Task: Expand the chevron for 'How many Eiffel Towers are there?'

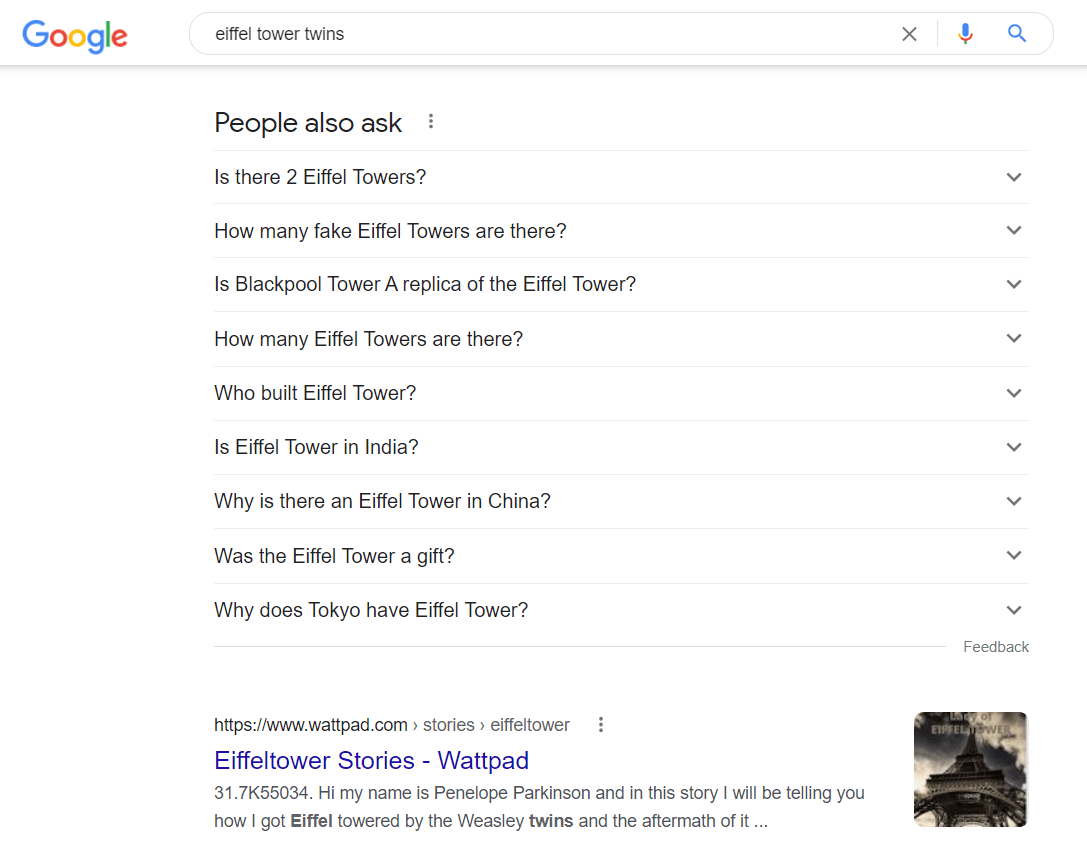Action: [x=1014, y=338]
